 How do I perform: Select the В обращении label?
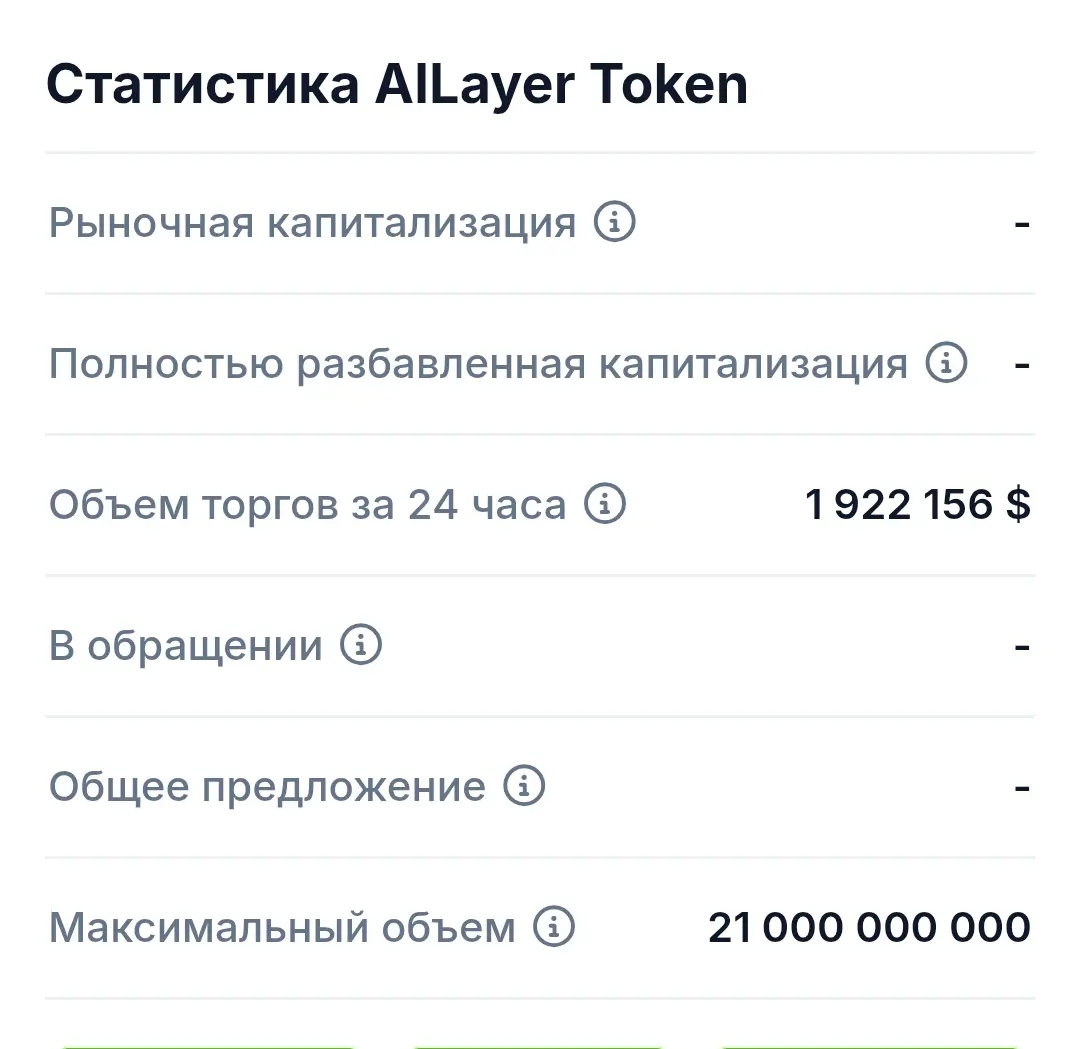click(186, 646)
